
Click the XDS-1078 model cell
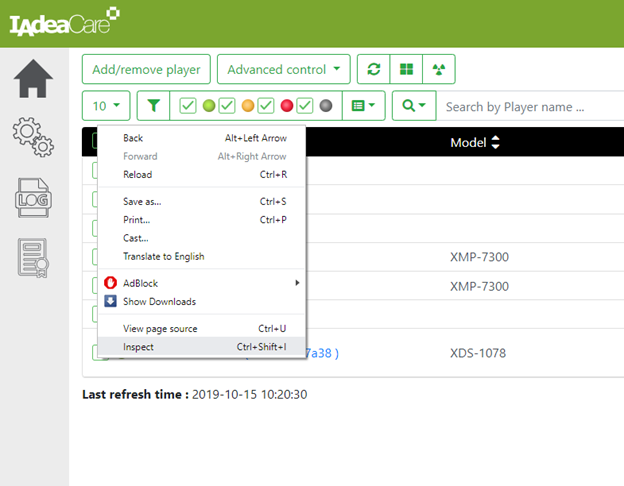point(478,353)
